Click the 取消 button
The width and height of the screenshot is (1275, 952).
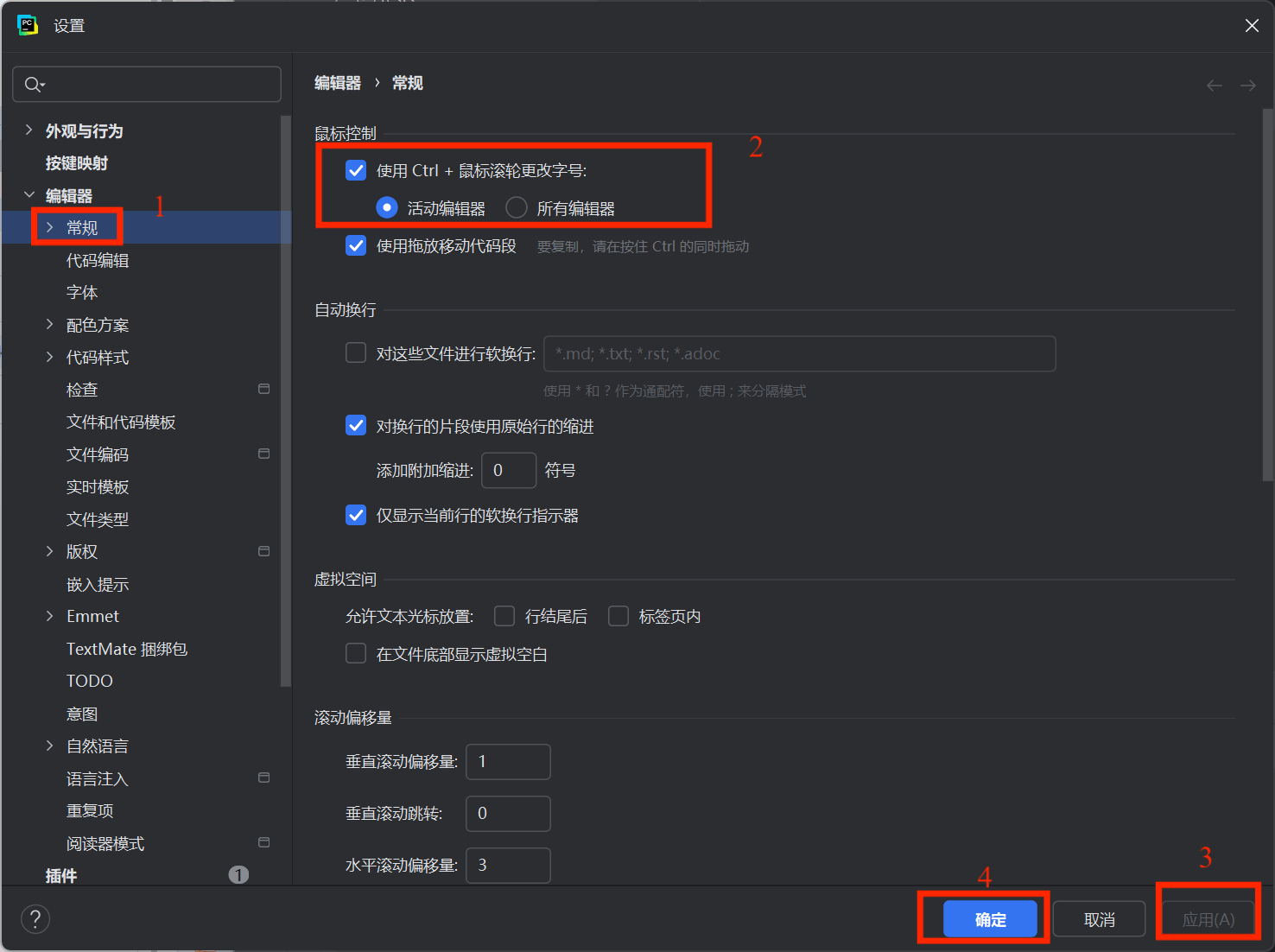point(1099,919)
